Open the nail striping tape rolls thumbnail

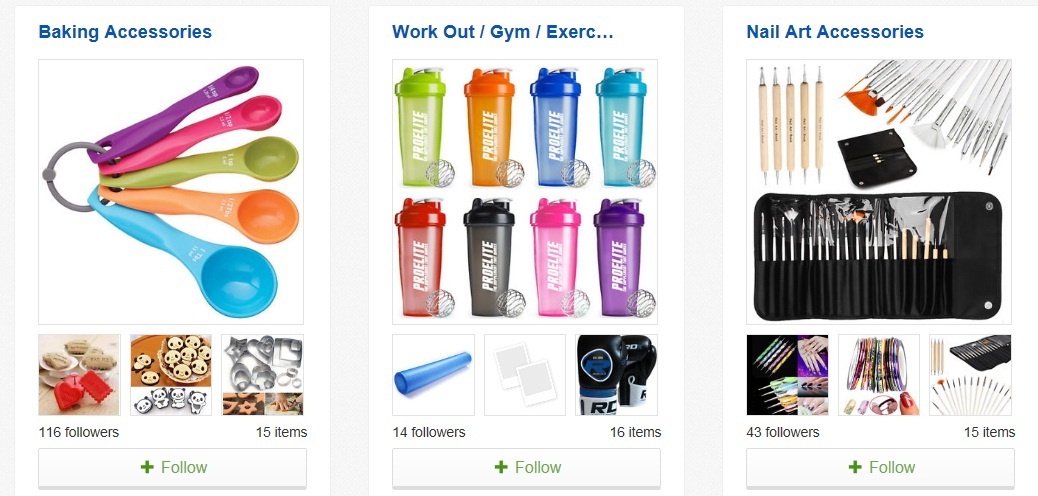tap(879, 375)
